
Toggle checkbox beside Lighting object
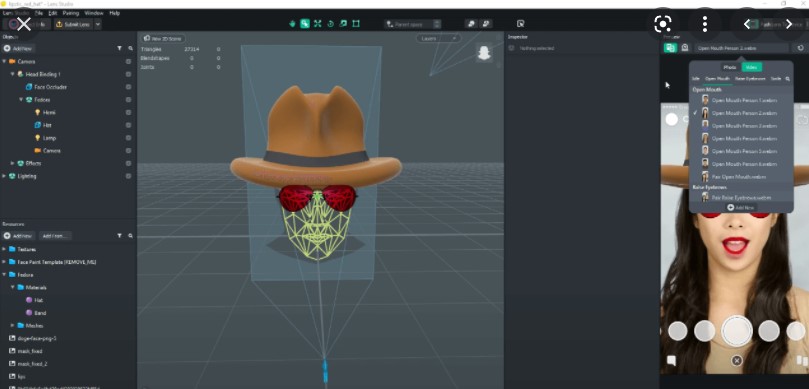128,176
